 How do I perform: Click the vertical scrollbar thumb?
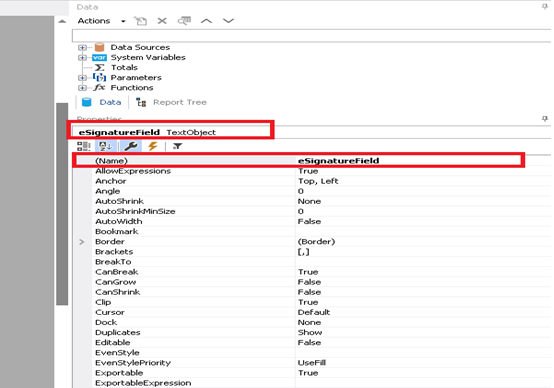click(x=62, y=204)
